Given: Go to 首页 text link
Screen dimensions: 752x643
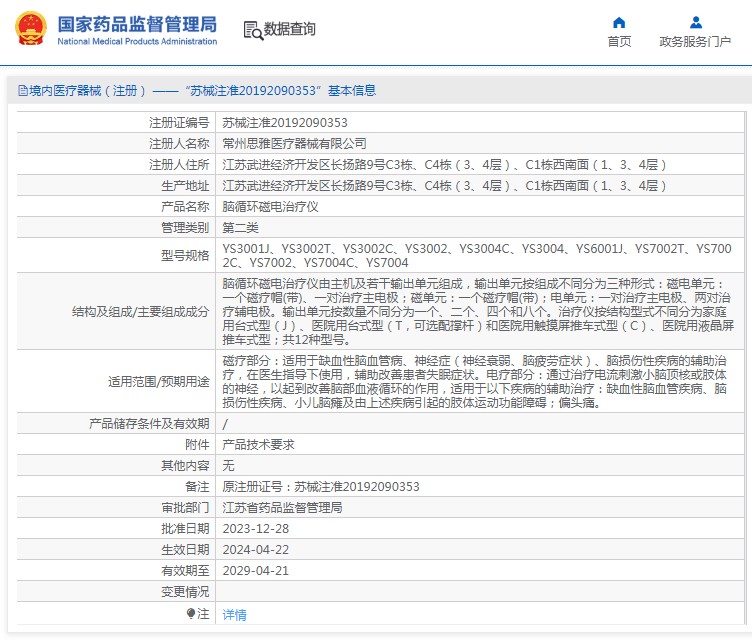Looking at the screenshot, I should (619, 42).
